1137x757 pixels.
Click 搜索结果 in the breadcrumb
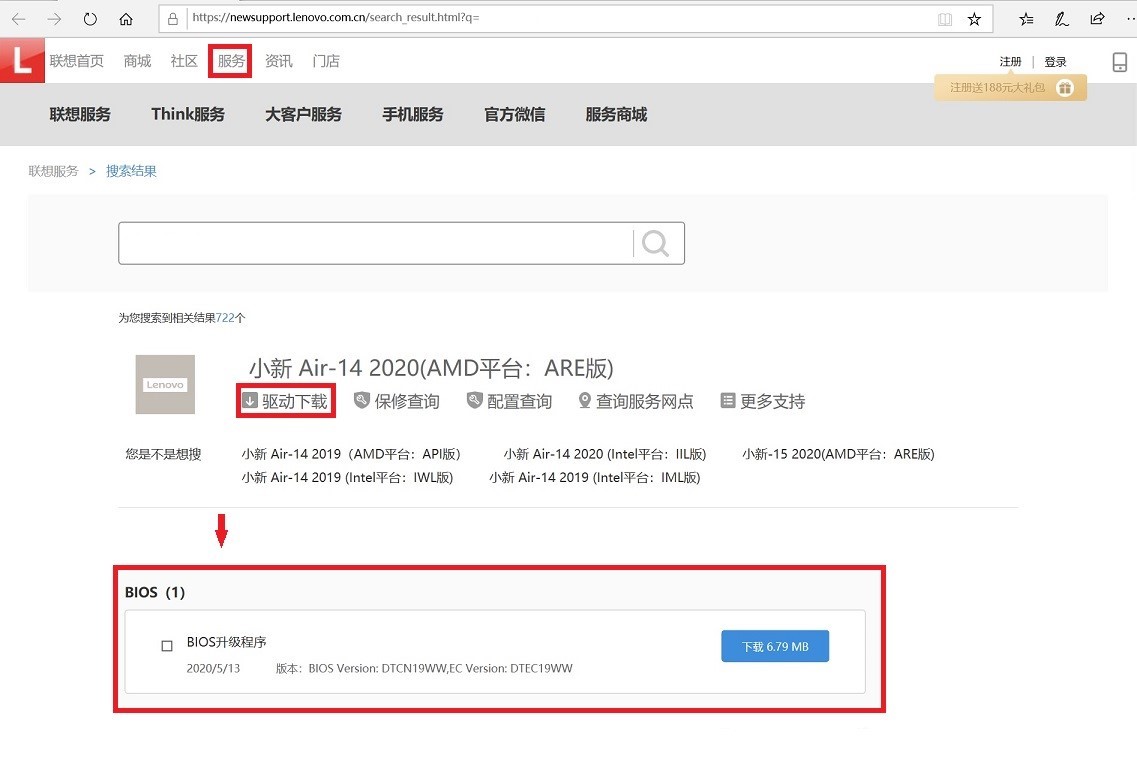pos(131,171)
